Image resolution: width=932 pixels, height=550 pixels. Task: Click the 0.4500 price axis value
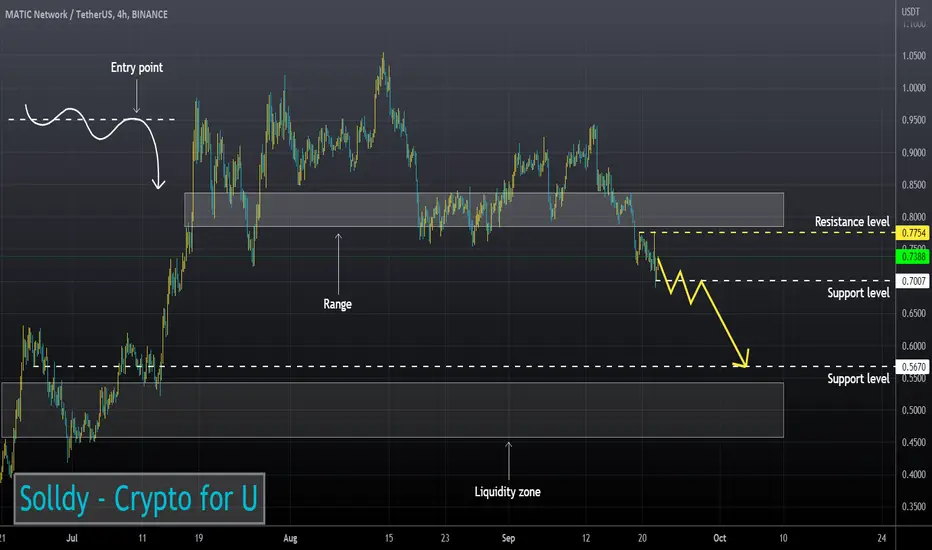(914, 442)
